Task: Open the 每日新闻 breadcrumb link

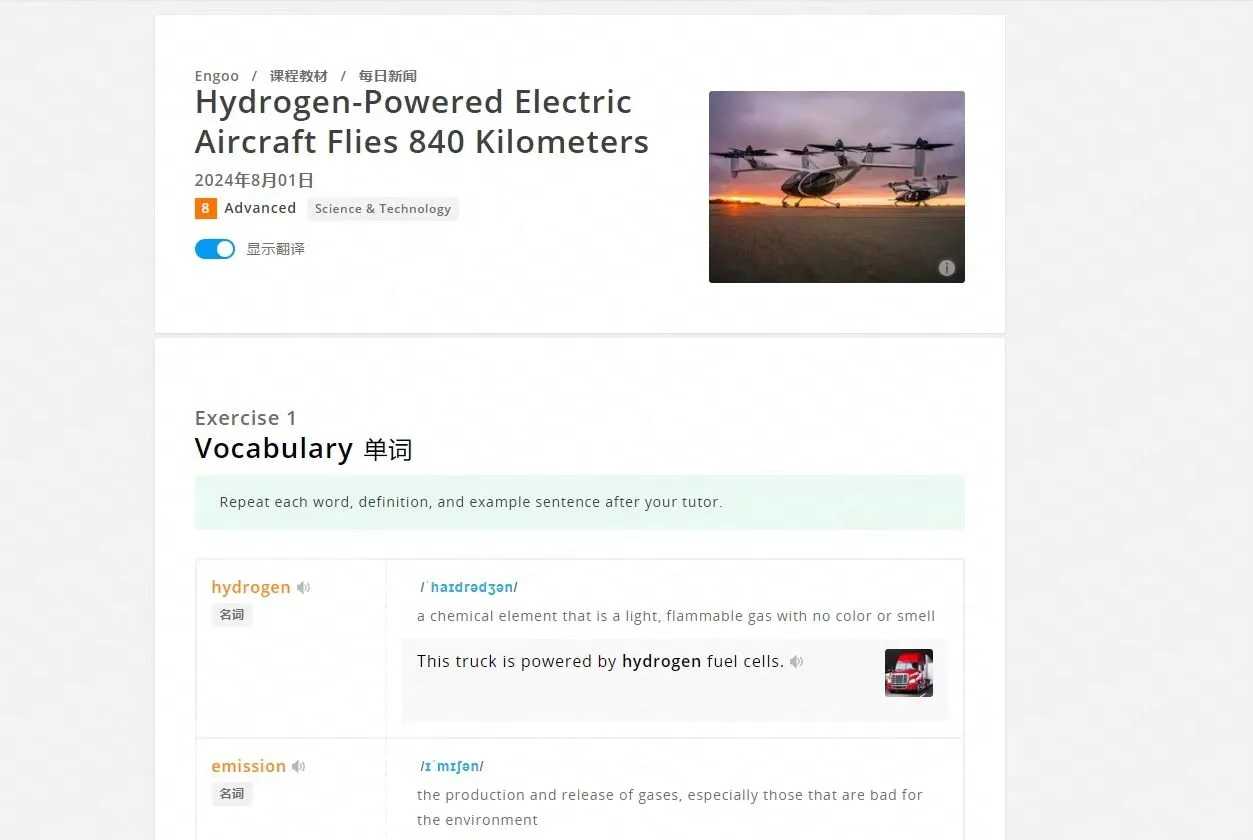Action: (388, 76)
